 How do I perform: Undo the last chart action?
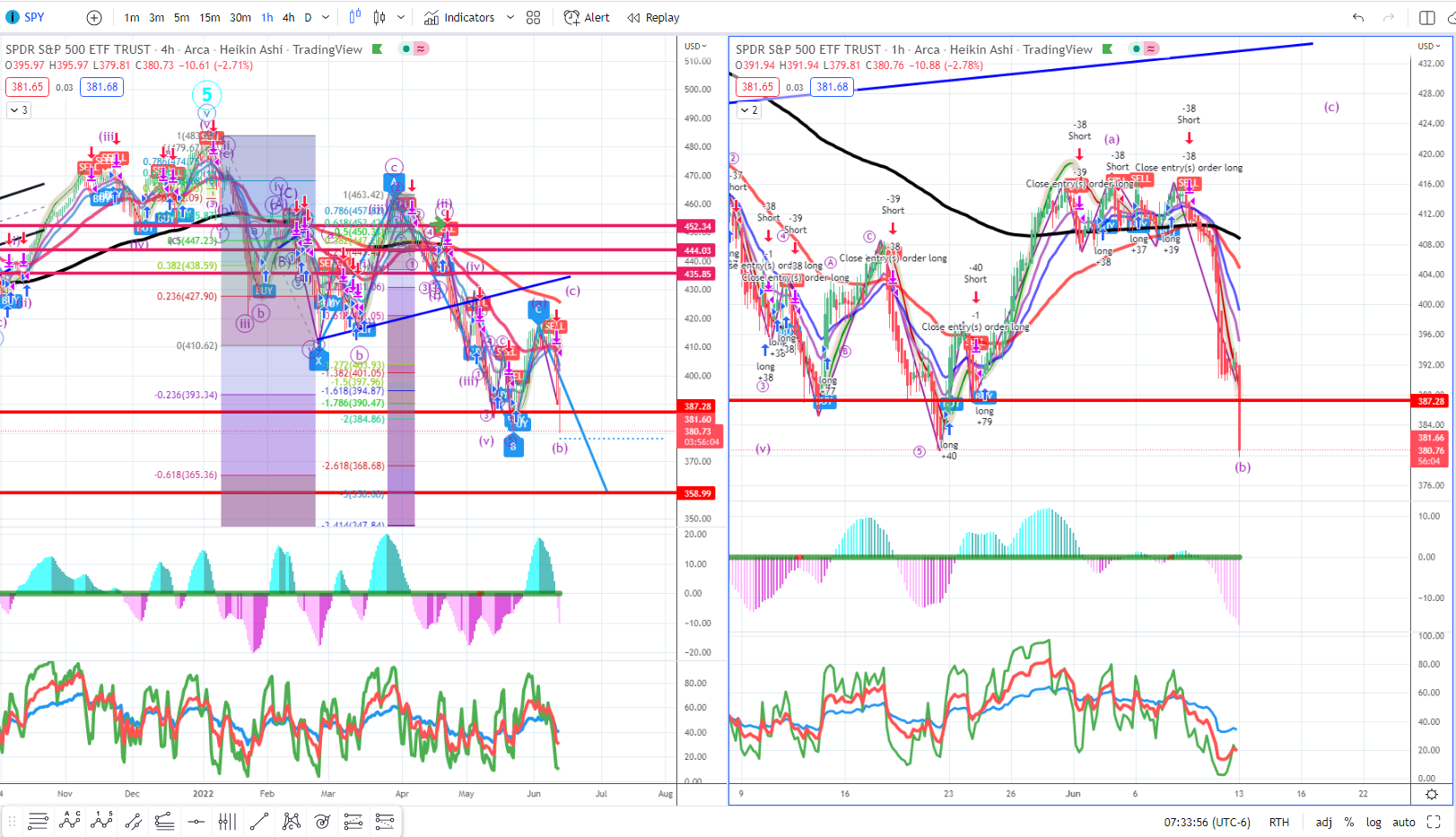(1358, 17)
